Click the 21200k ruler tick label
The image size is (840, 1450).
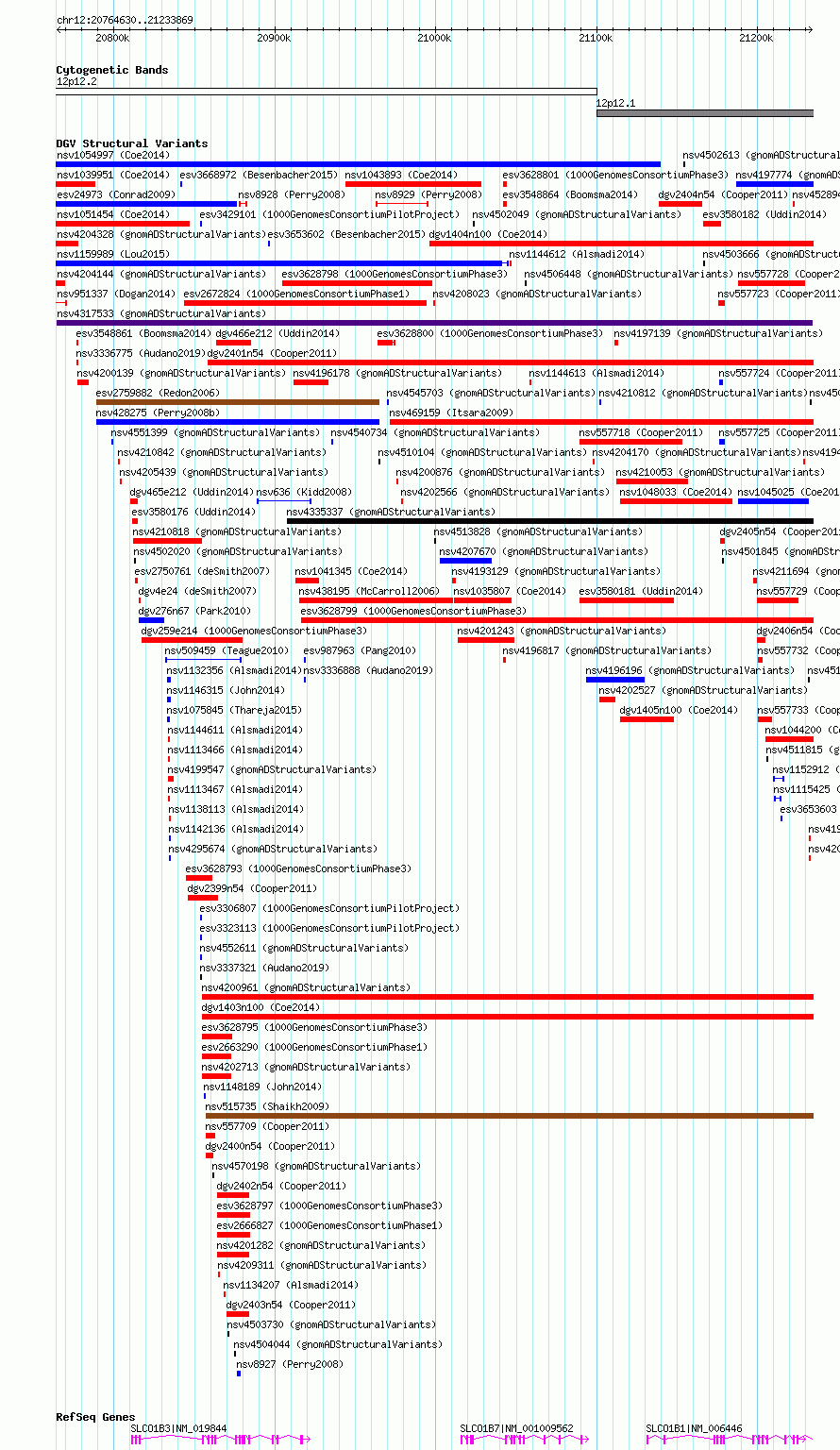[x=756, y=38]
